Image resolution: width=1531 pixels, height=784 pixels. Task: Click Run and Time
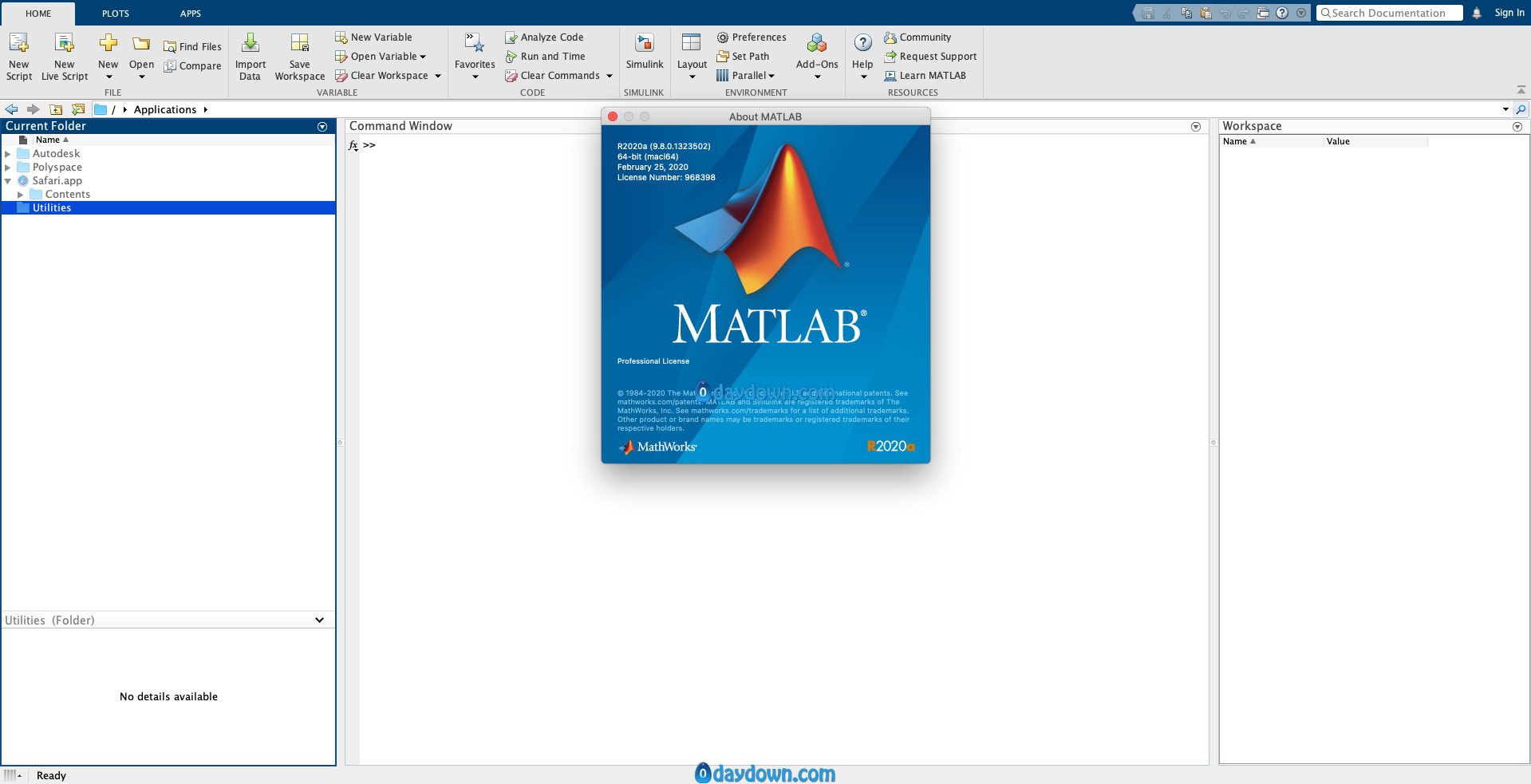(x=545, y=57)
